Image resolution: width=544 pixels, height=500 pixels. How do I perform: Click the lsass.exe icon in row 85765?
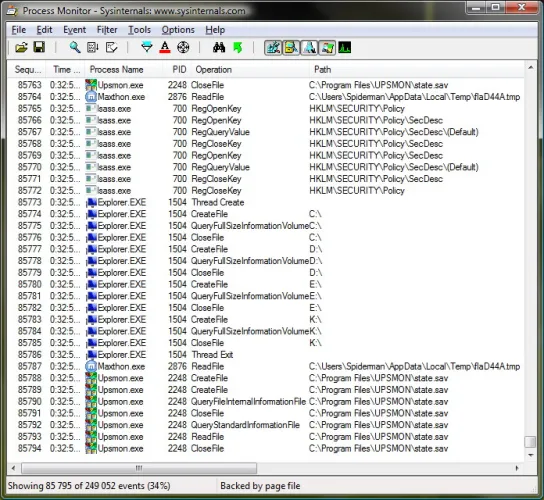pos(91,109)
